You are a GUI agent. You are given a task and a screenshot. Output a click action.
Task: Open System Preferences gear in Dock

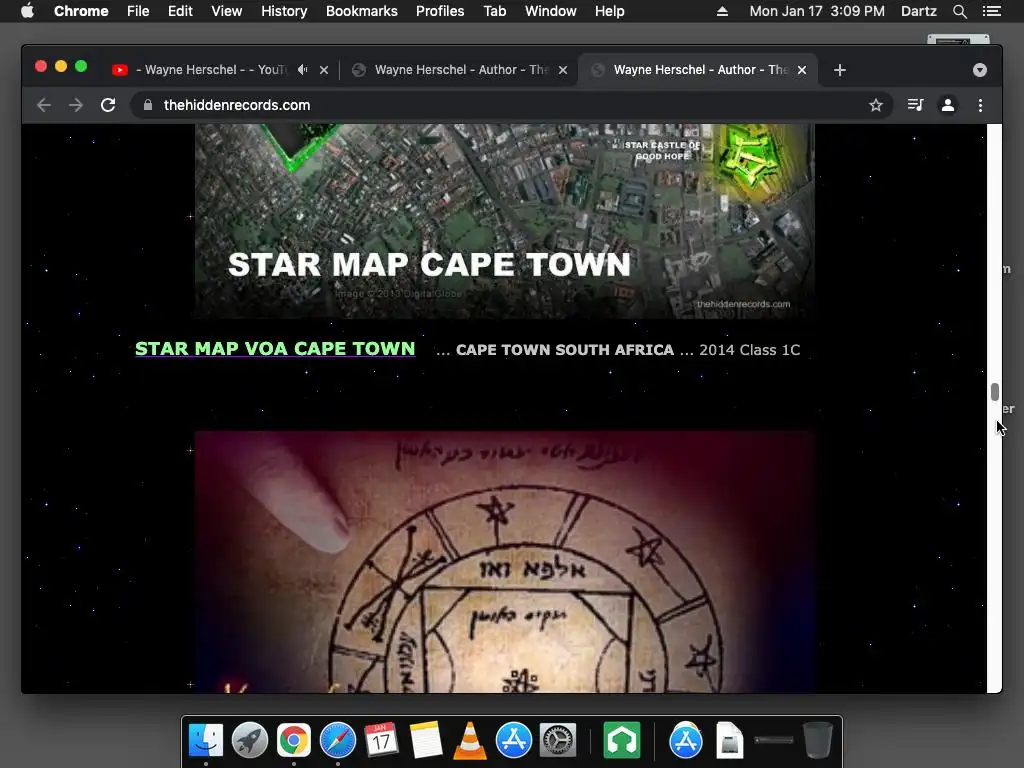(x=558, y=740)
